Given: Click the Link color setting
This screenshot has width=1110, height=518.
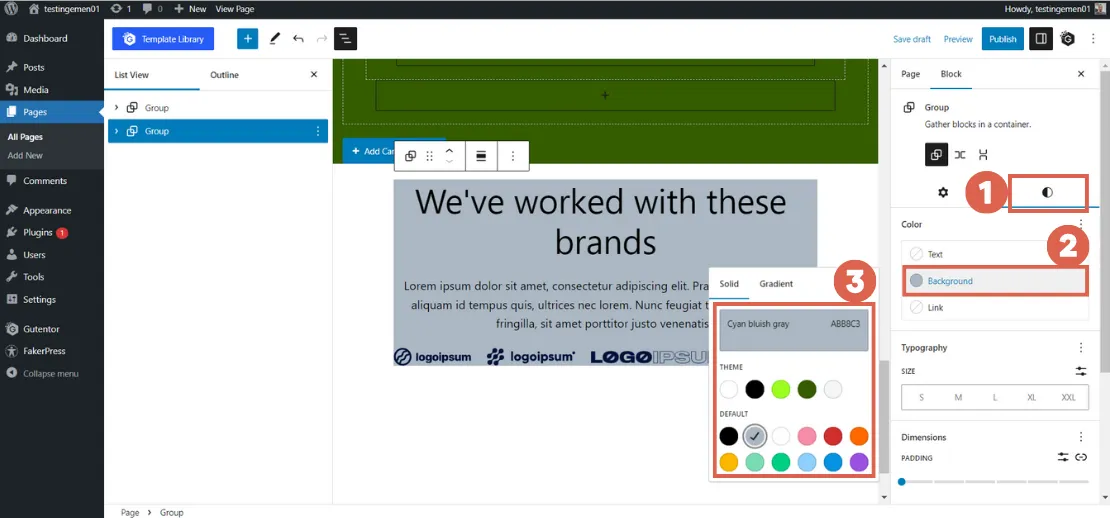Looking at the screenshot, I should point(995,308).
